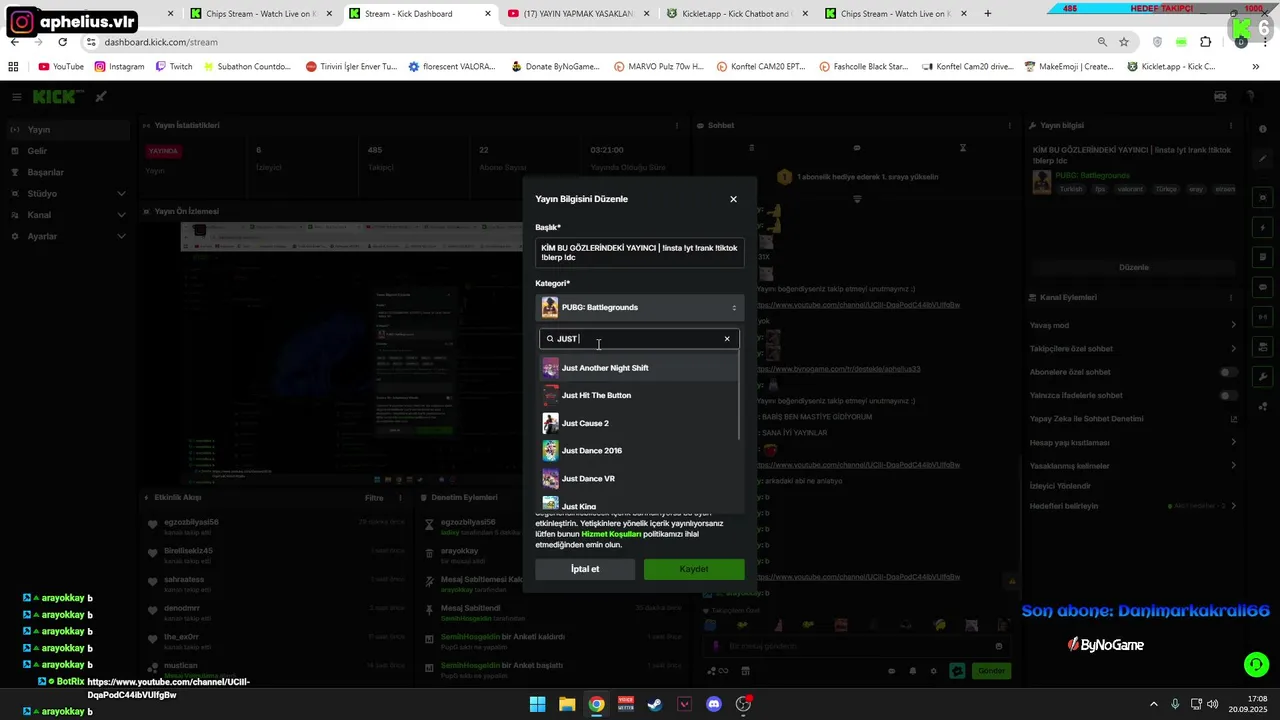Screen dimensions: 1280x720
Task: Toggle Abonelere özel sohbet switch
Action: [x=1228, y=372]
